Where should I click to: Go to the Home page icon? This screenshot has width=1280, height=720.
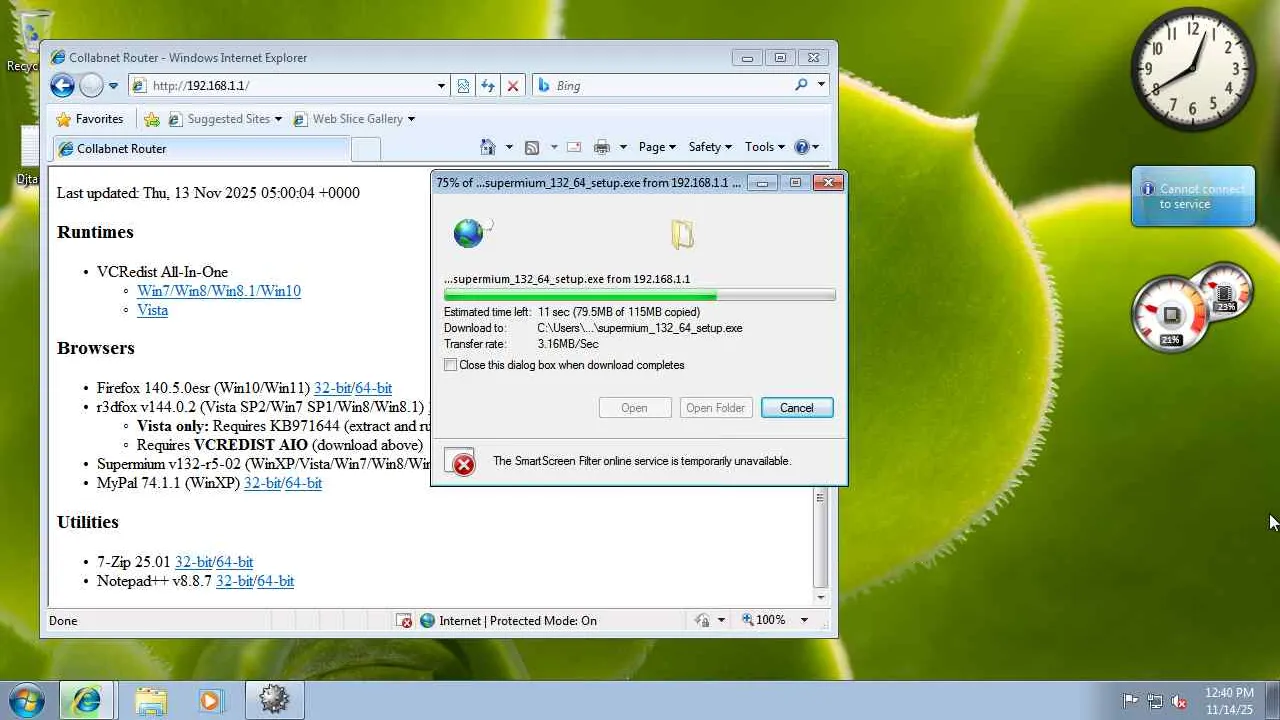[487, 147]
